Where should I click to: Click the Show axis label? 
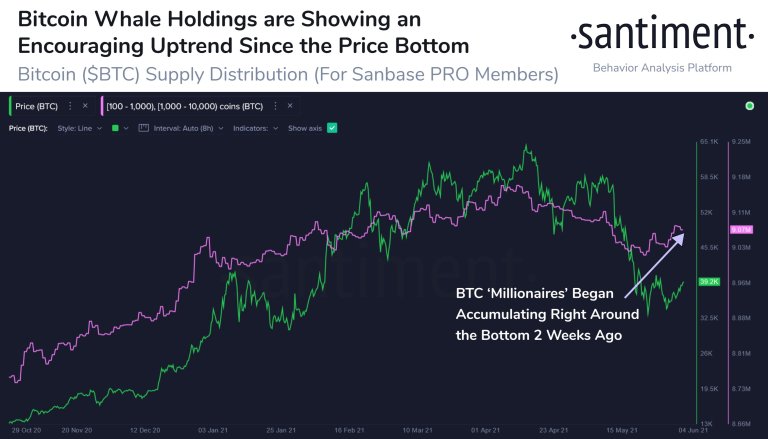tap(305, 128)
